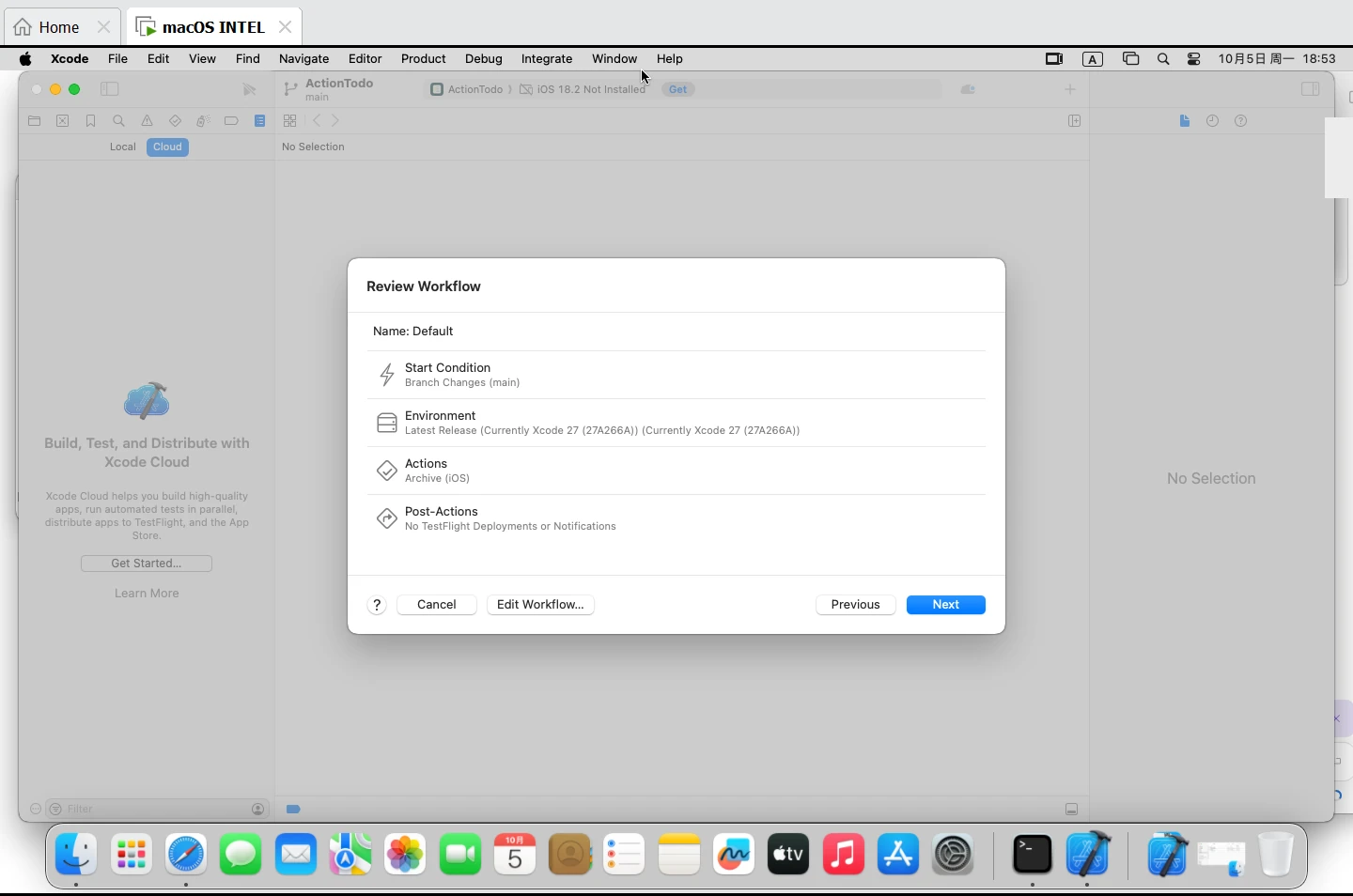Open the Integrate menu
1353x896 pixels.
click(547, 59)
